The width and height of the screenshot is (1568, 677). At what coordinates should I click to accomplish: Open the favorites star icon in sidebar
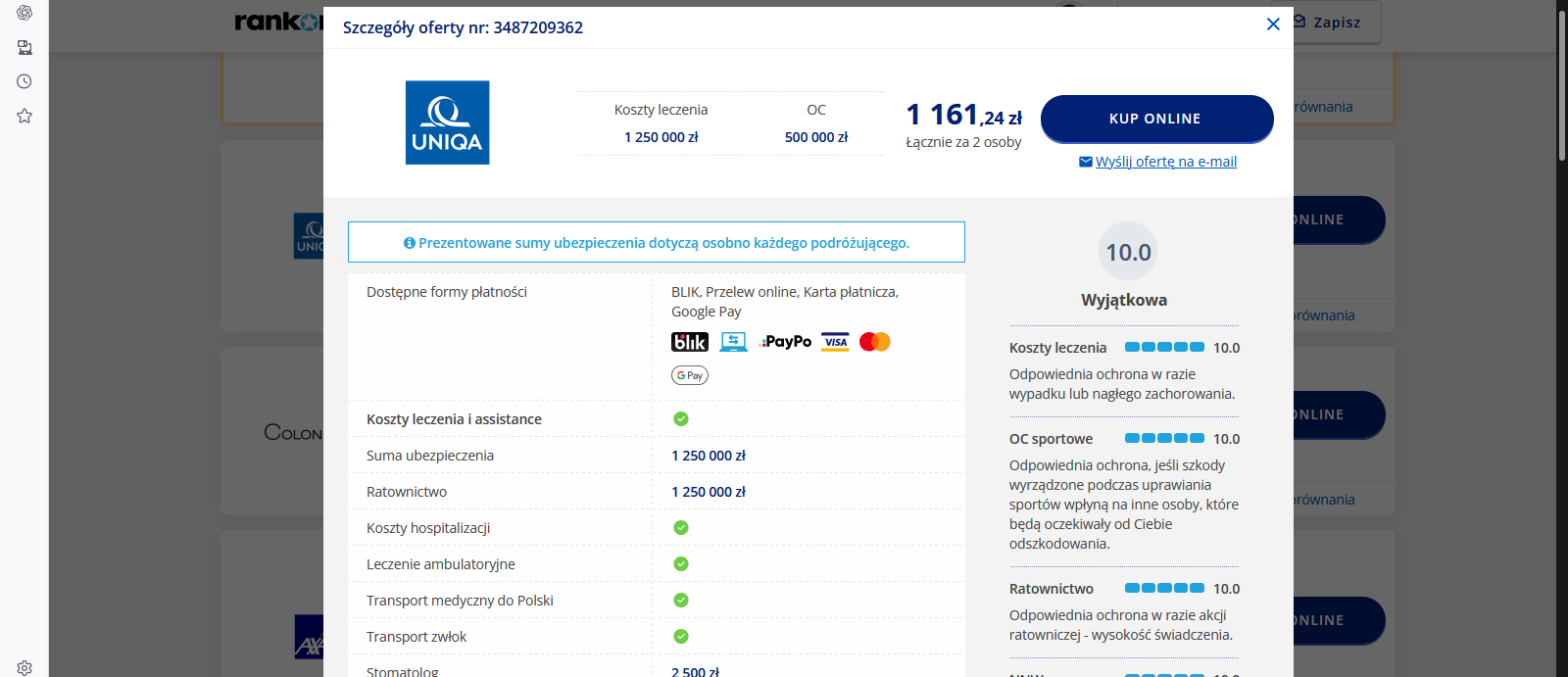[24, 116]
